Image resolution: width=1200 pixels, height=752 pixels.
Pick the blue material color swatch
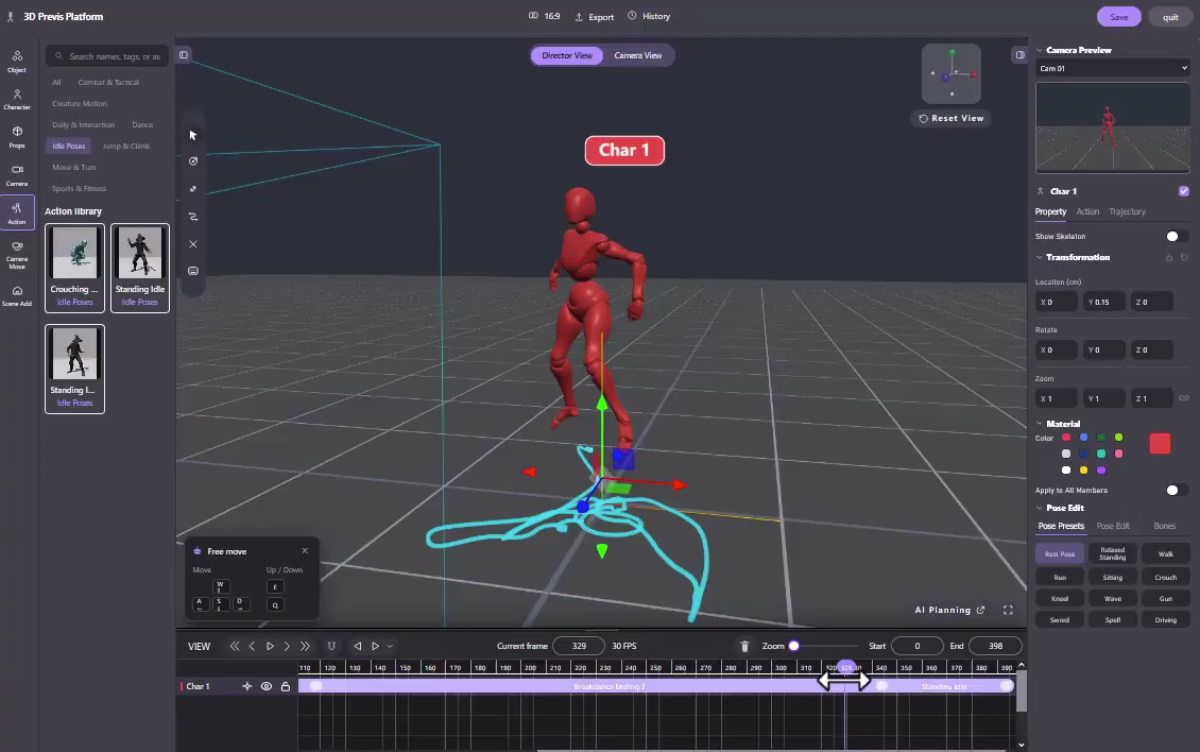point(1083,437)
